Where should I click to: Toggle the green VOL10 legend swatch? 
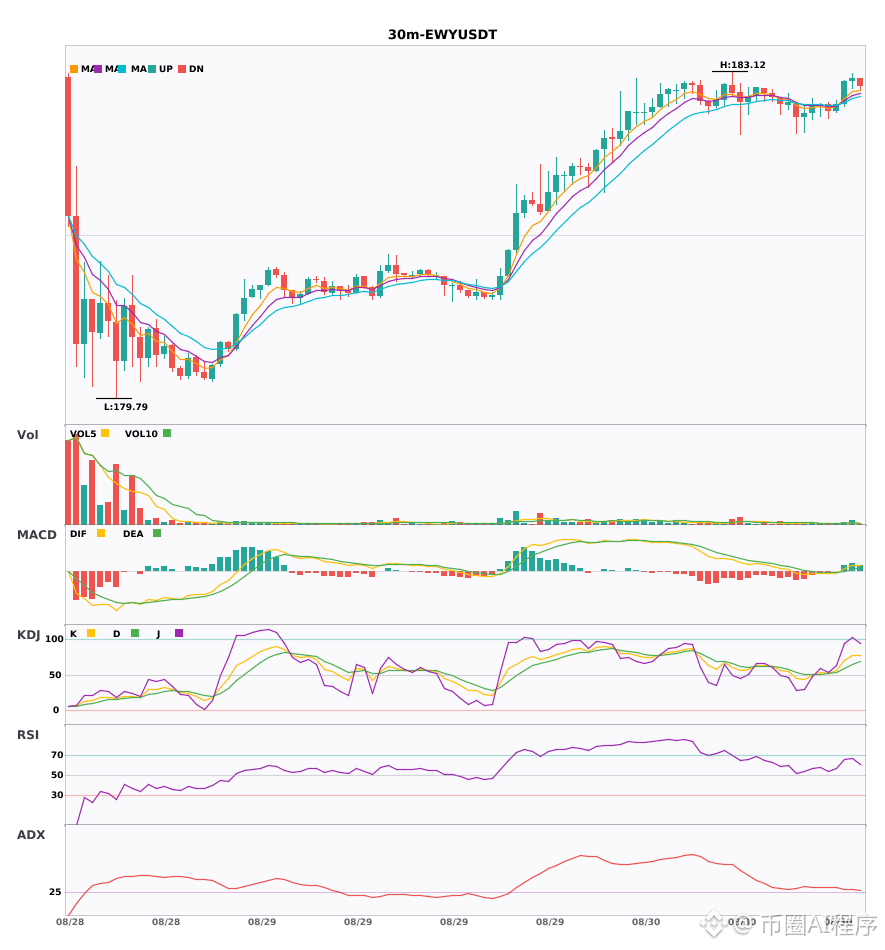coord(167,433)
